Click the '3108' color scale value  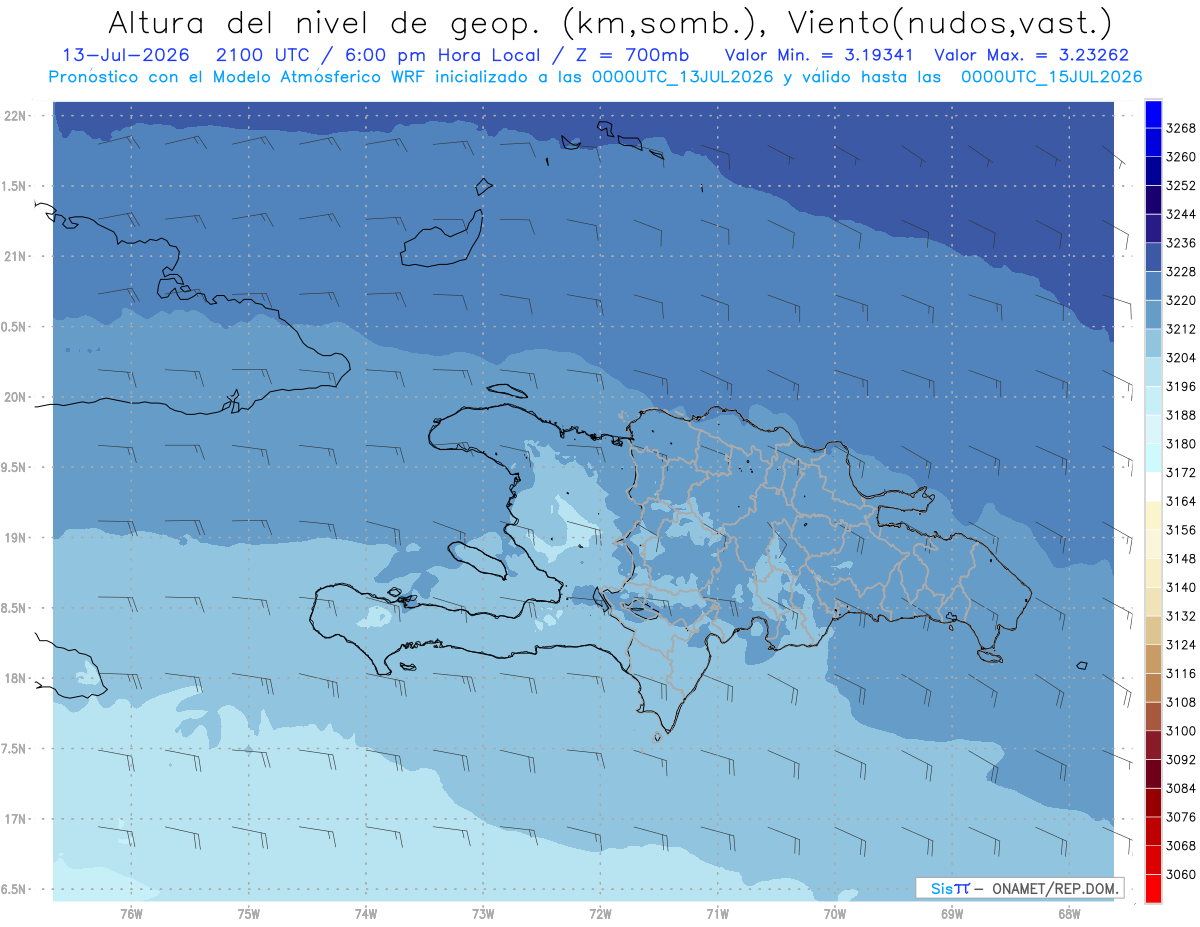(1180, 702)
